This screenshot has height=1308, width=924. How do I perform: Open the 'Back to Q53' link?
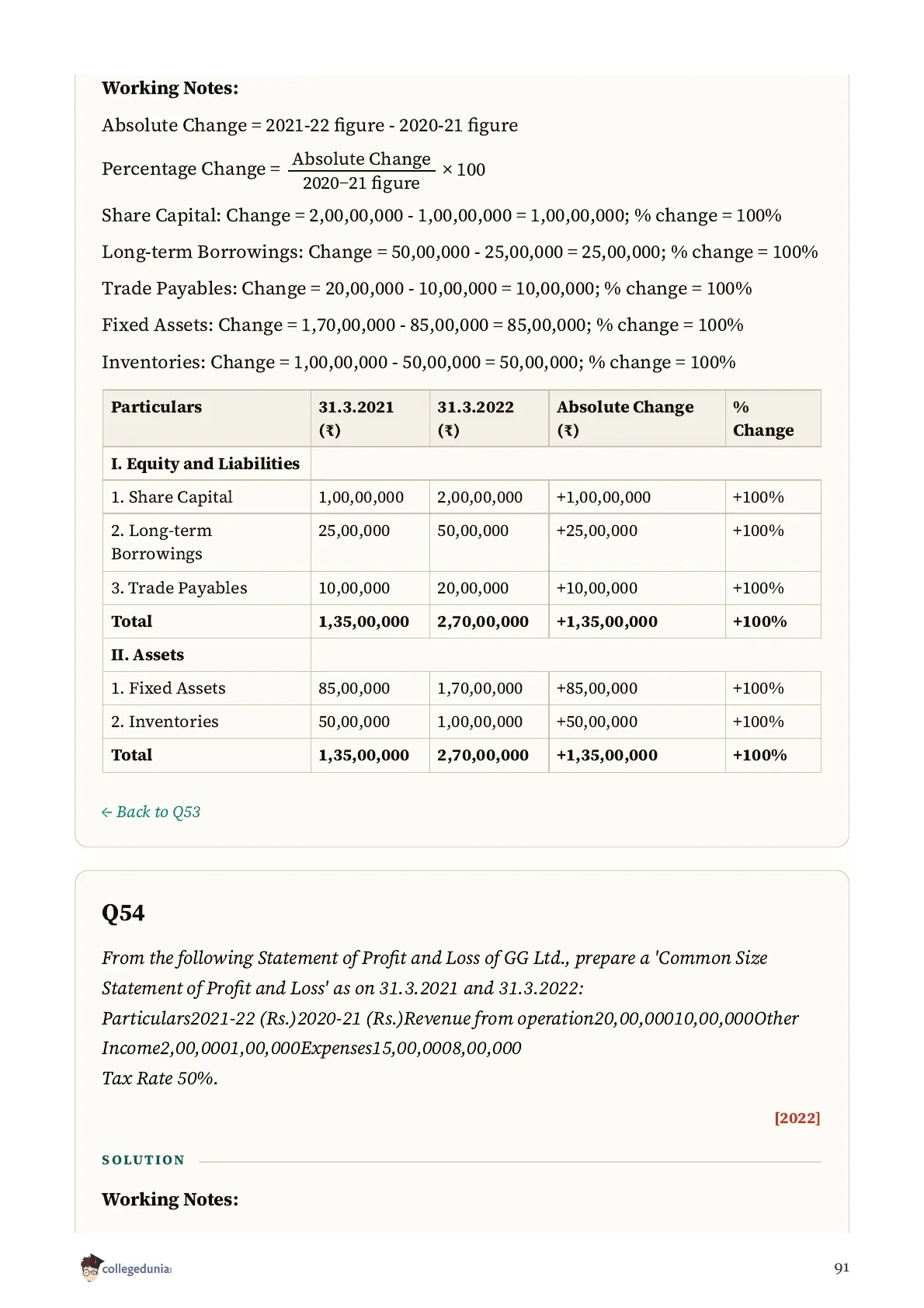coord(151,812)
